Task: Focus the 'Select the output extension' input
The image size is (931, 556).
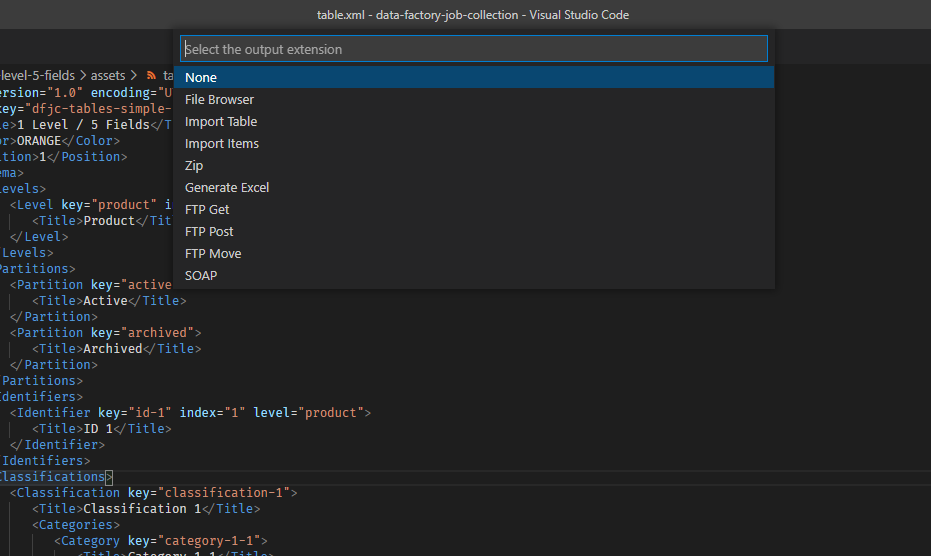Action: click(x=473, y=49)
